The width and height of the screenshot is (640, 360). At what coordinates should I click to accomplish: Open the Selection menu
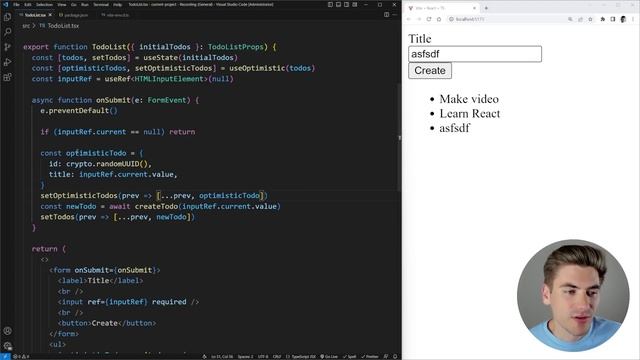44,4
